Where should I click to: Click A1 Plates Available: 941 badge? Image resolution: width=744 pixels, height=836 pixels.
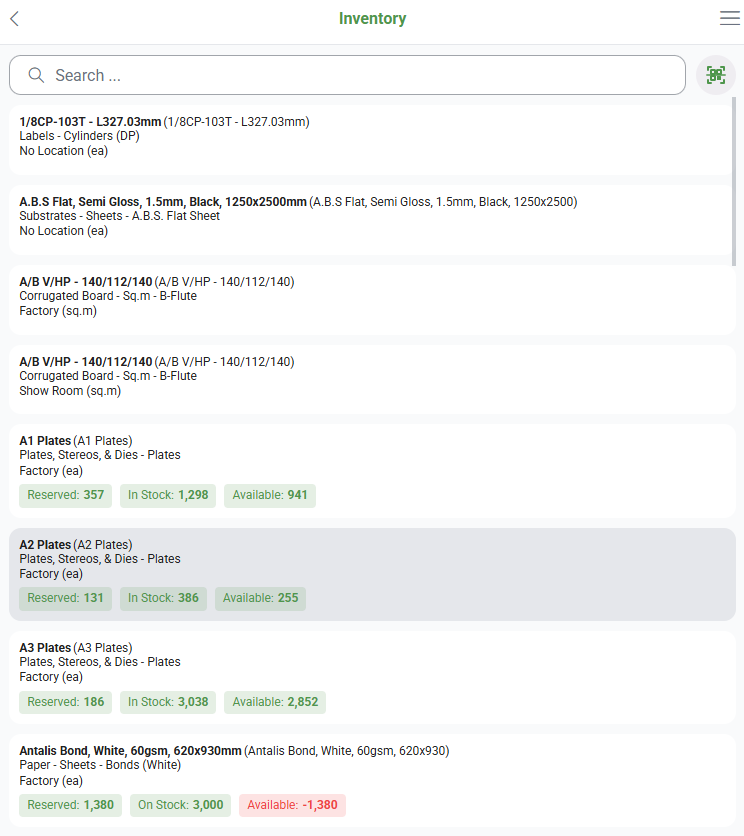pyautogui.click(x=270, y=495)
